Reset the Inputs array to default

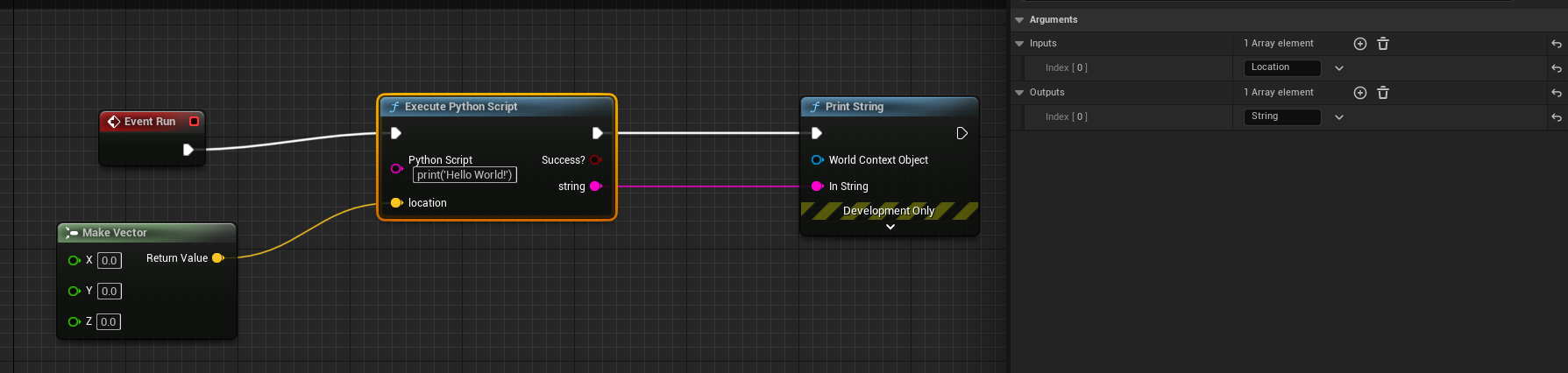coord(1557,44)
